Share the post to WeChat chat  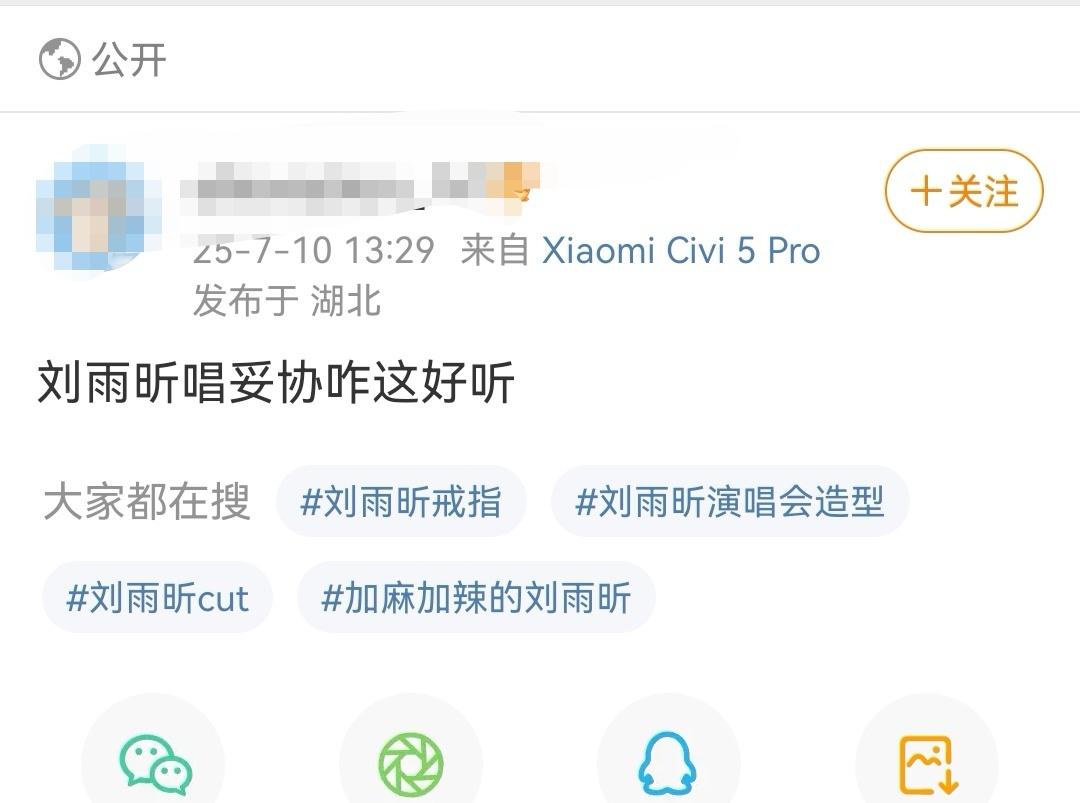(x=155, y=763)
